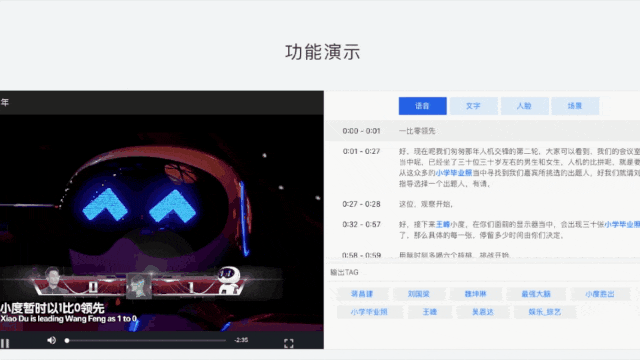Viewport: 640px width, 360px height.
Task: Click 小学毕业照 keyword in 0:01 - 0:27 segment
Action: (454, 173)
